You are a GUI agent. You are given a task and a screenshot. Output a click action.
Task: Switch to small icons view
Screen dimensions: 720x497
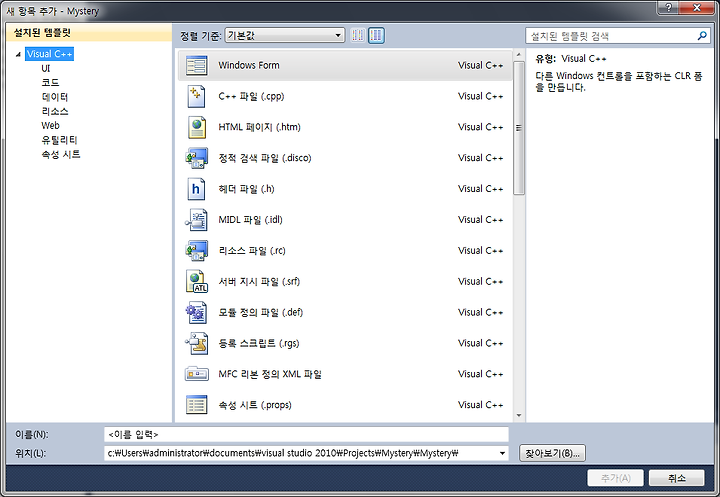tap(358, 35)
